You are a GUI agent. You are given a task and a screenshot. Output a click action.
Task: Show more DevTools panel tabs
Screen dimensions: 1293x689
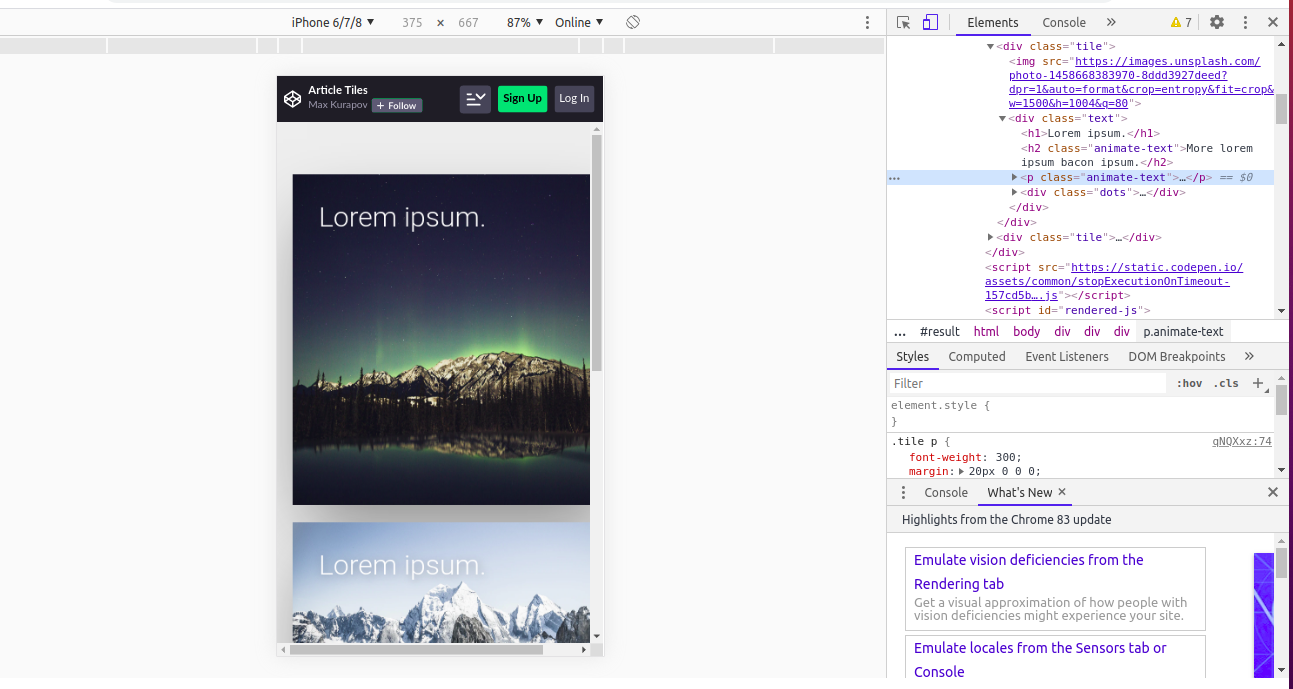coord(1111,22)
